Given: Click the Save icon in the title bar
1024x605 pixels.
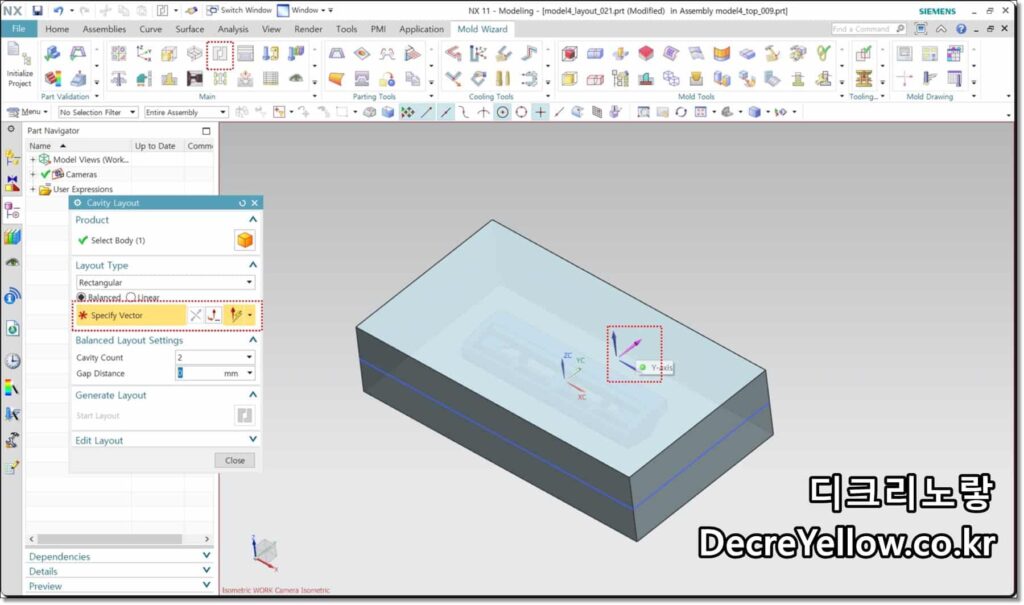Looking at the screenshot, I should [37, 10].
